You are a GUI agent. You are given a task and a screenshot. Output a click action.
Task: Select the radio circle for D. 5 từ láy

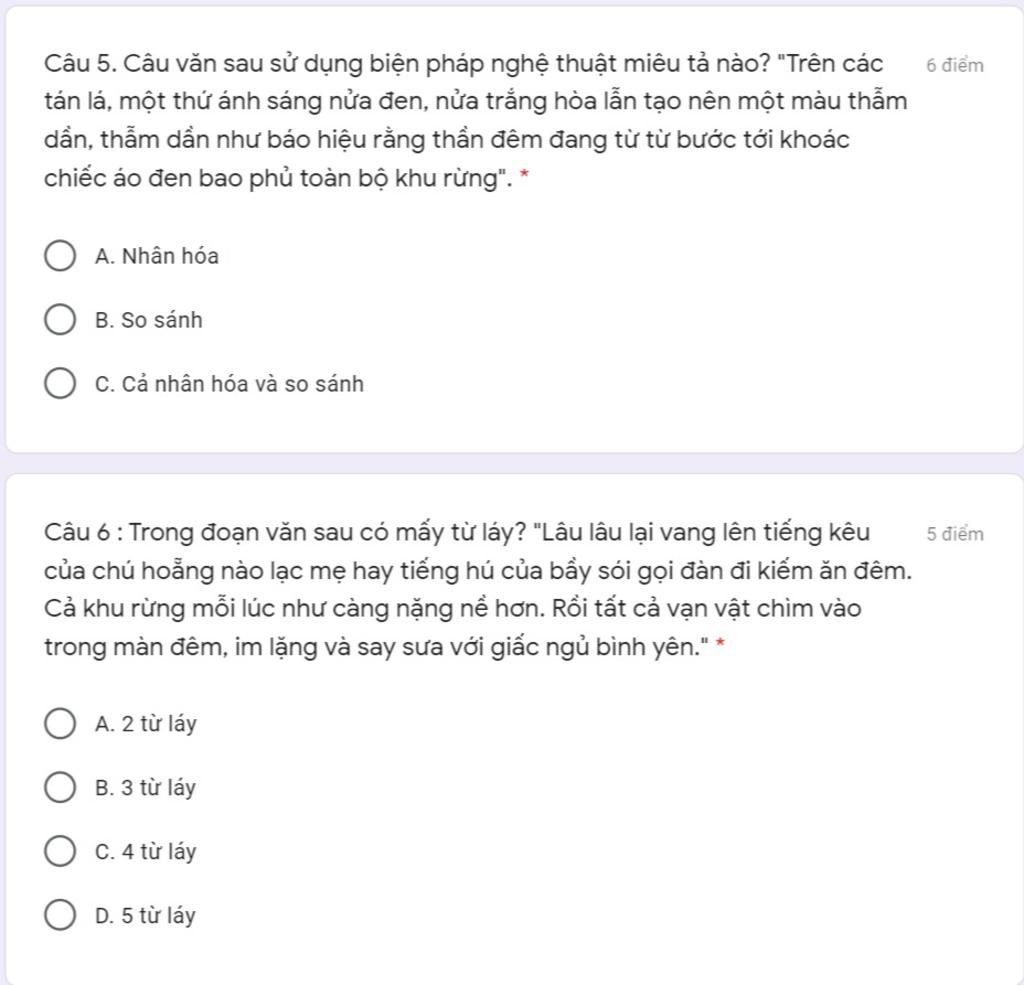59,915
